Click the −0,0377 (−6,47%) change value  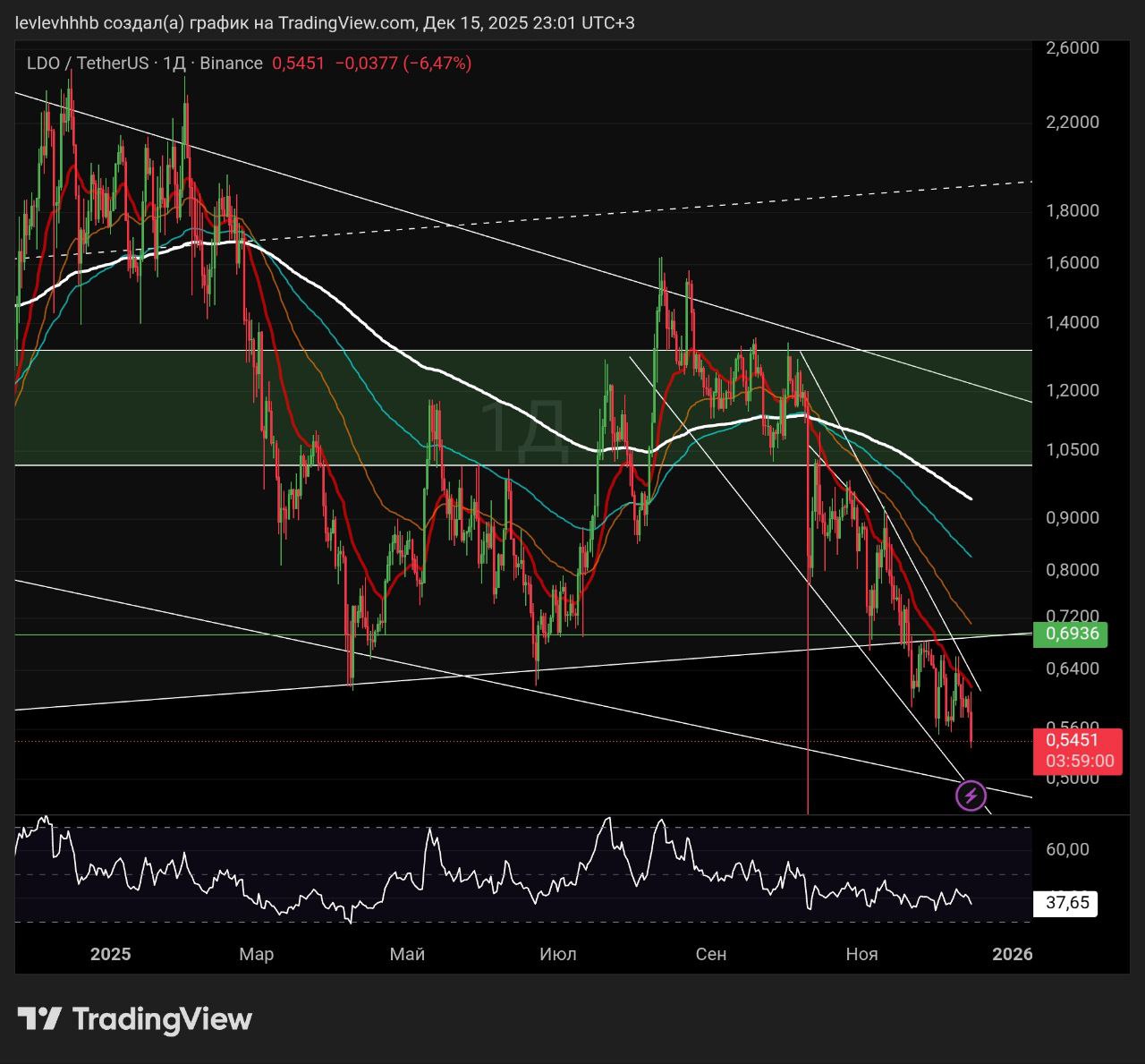(402, 64)
